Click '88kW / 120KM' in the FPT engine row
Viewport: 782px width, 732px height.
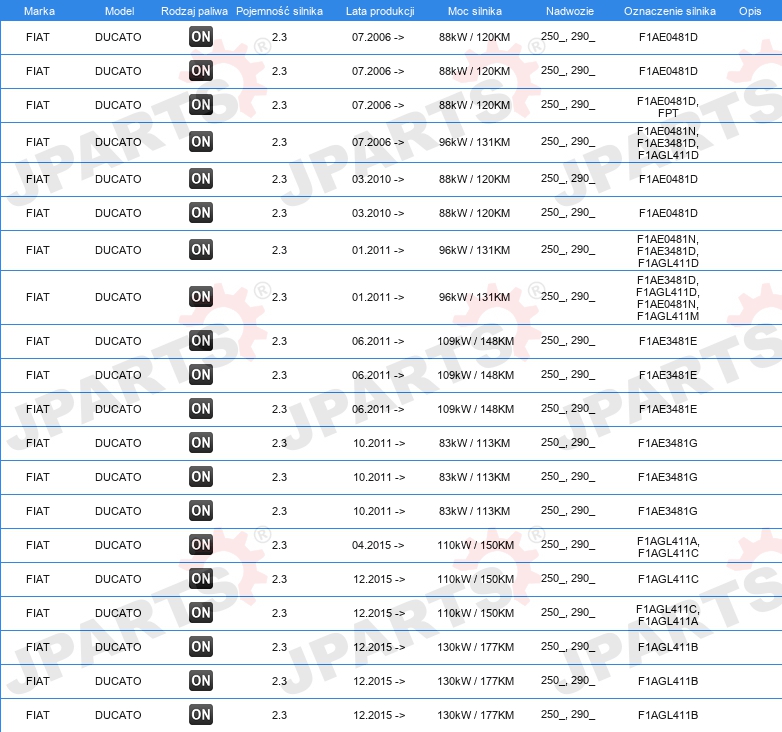474,105
